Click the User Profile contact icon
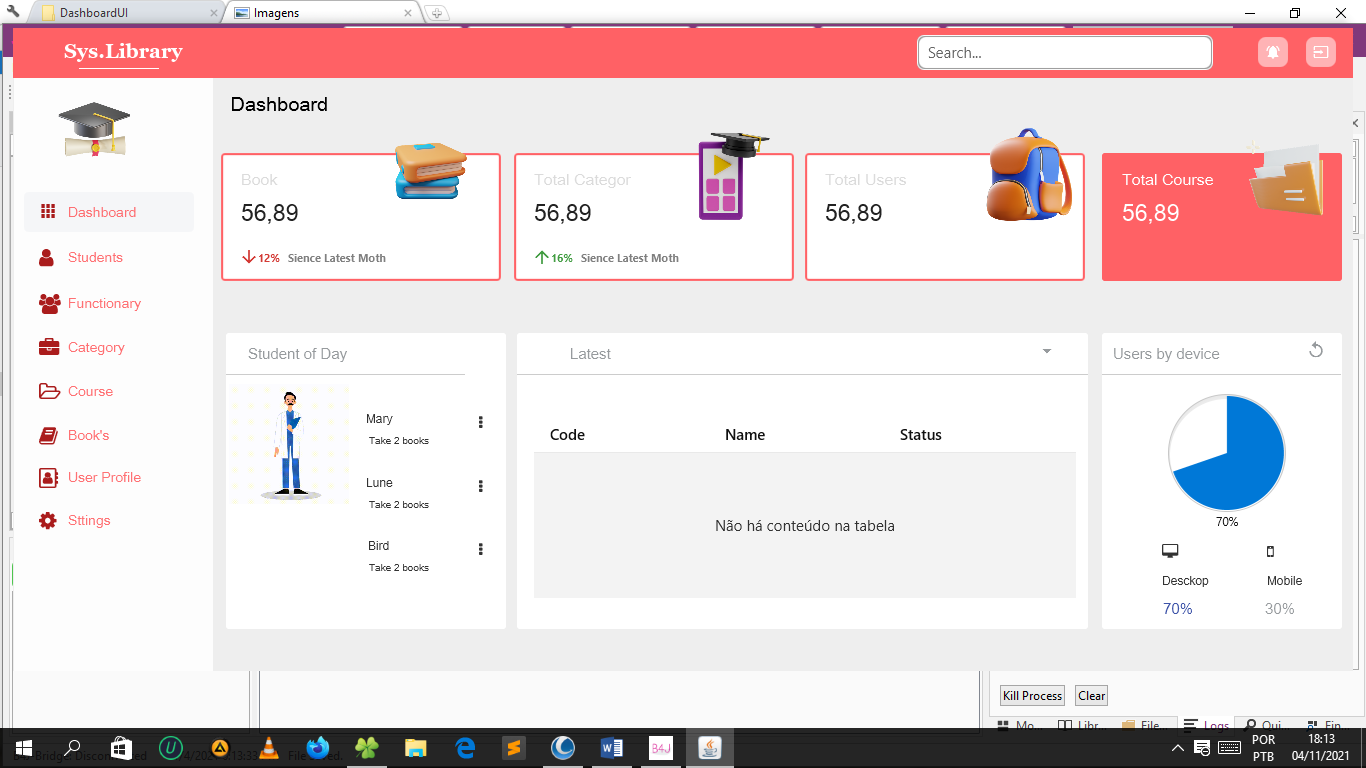Image resolution: width=1366 pixels, height=768 pixels. tap(48, 477)
